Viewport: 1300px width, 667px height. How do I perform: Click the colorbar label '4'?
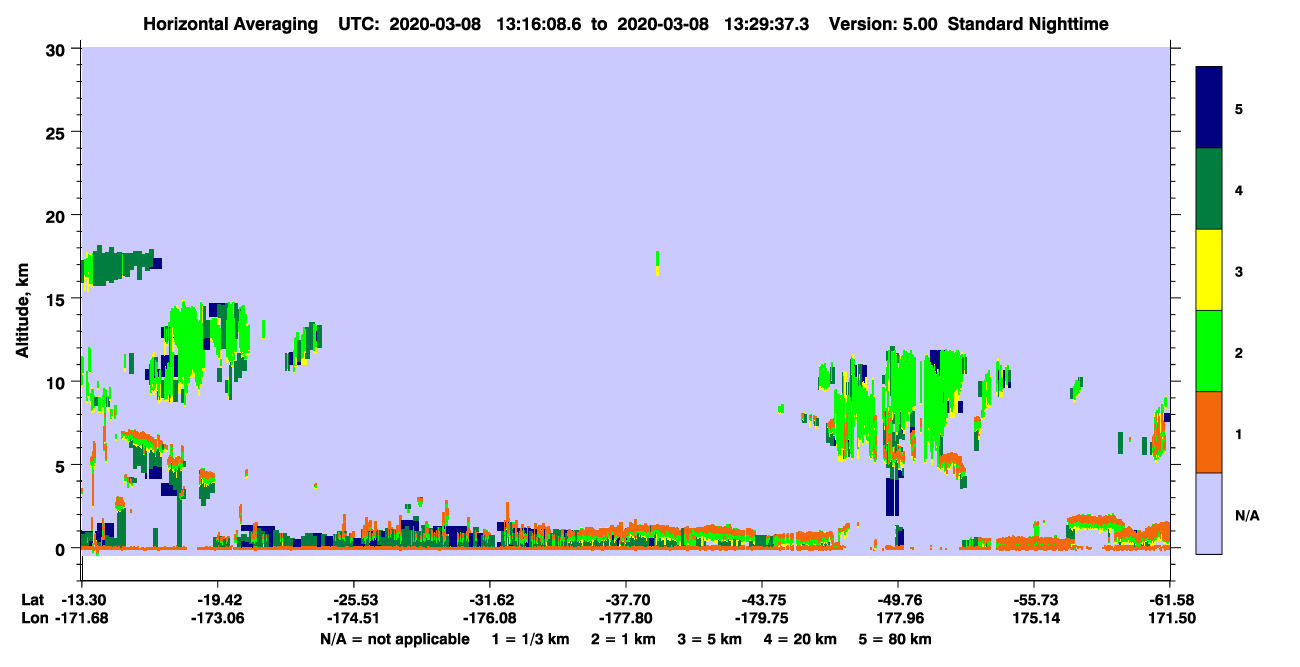pyautogui.click(x=1239, y=189)
